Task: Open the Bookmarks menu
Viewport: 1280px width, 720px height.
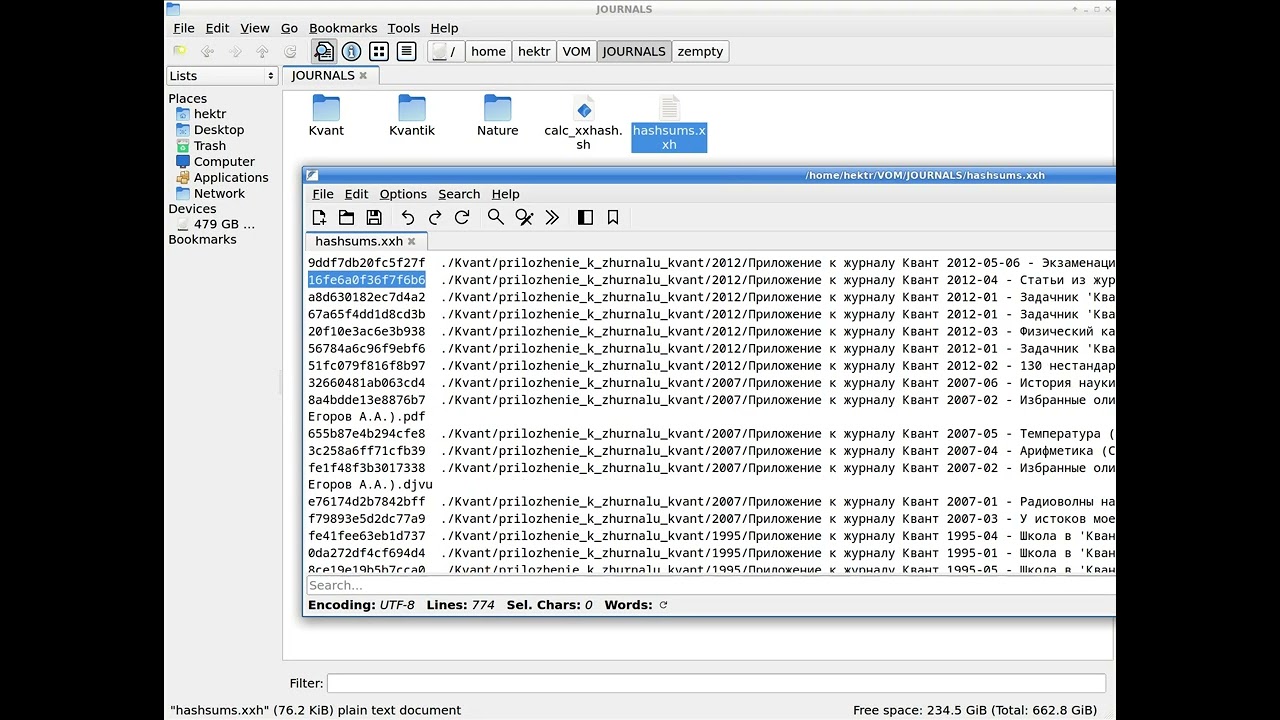Action: [x=343, y=28]
